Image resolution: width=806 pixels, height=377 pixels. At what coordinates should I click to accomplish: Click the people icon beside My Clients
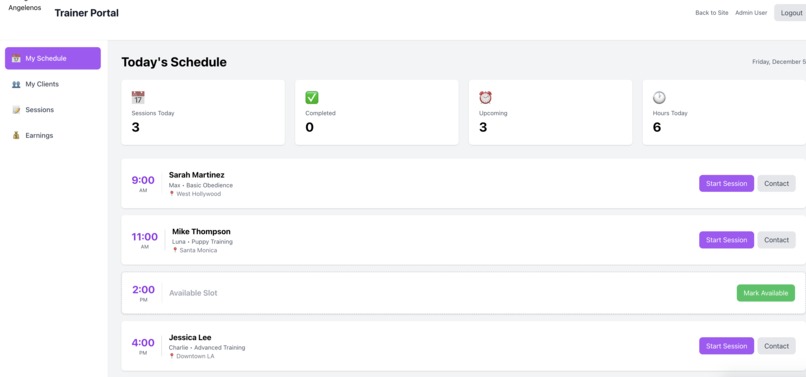pyautogui.click(x=16, y=84)
